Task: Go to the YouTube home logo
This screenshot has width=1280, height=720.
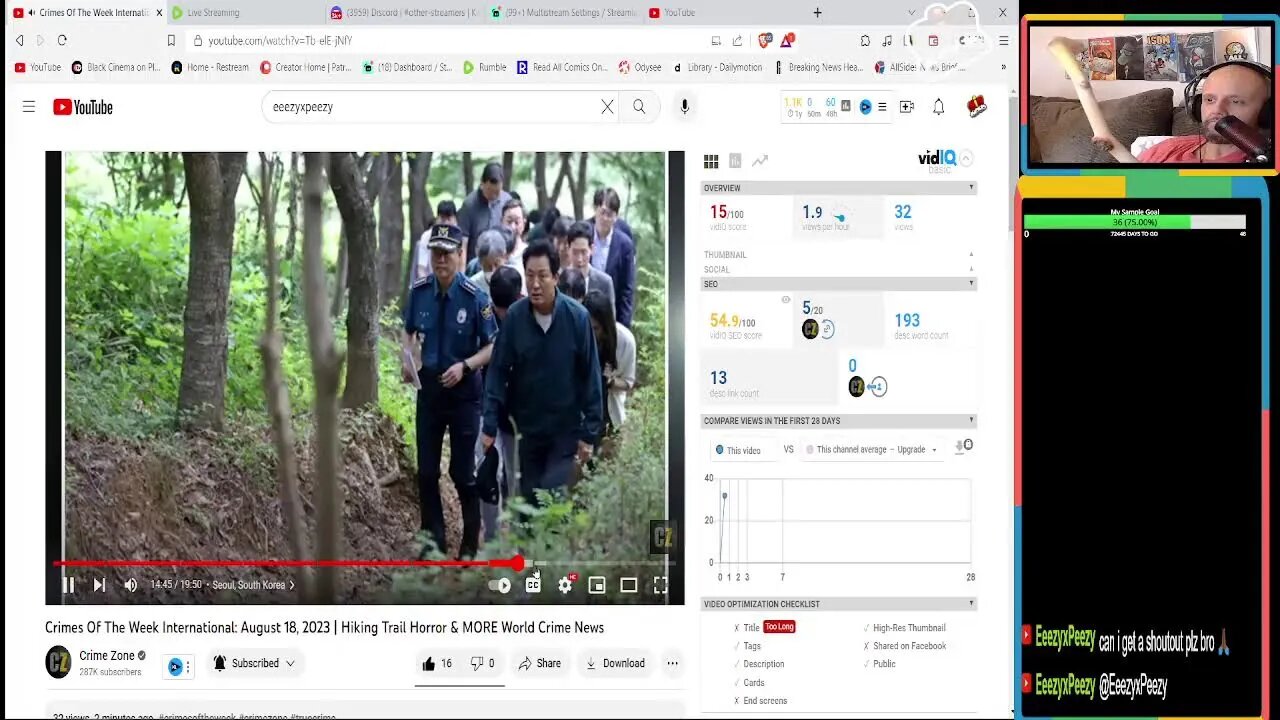Action: click(x=83, y=107)
